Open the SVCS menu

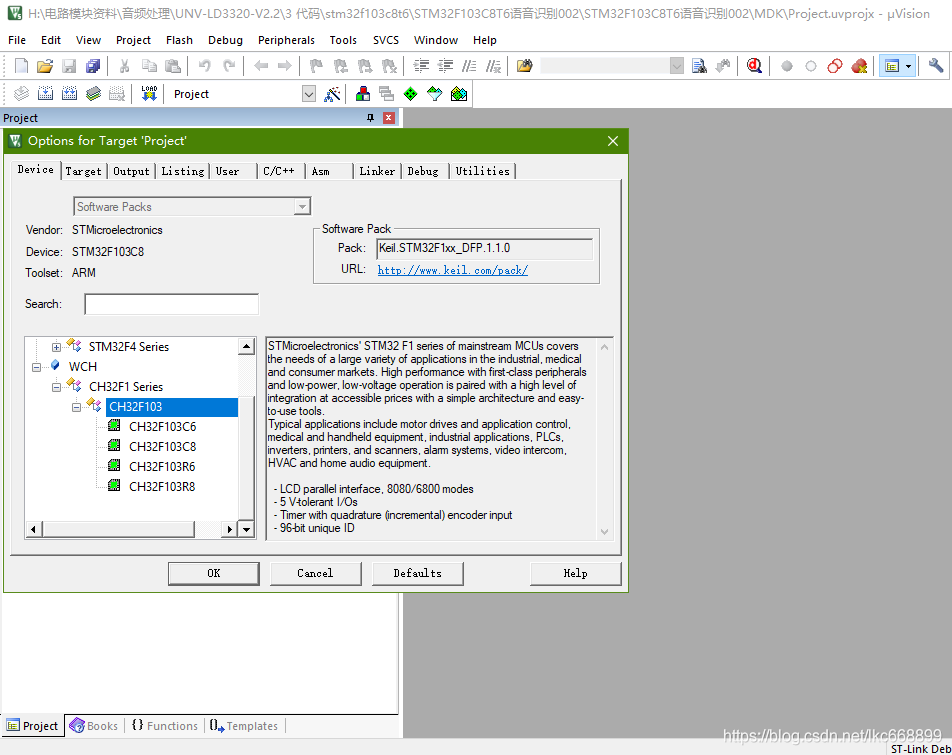(386, 40)
